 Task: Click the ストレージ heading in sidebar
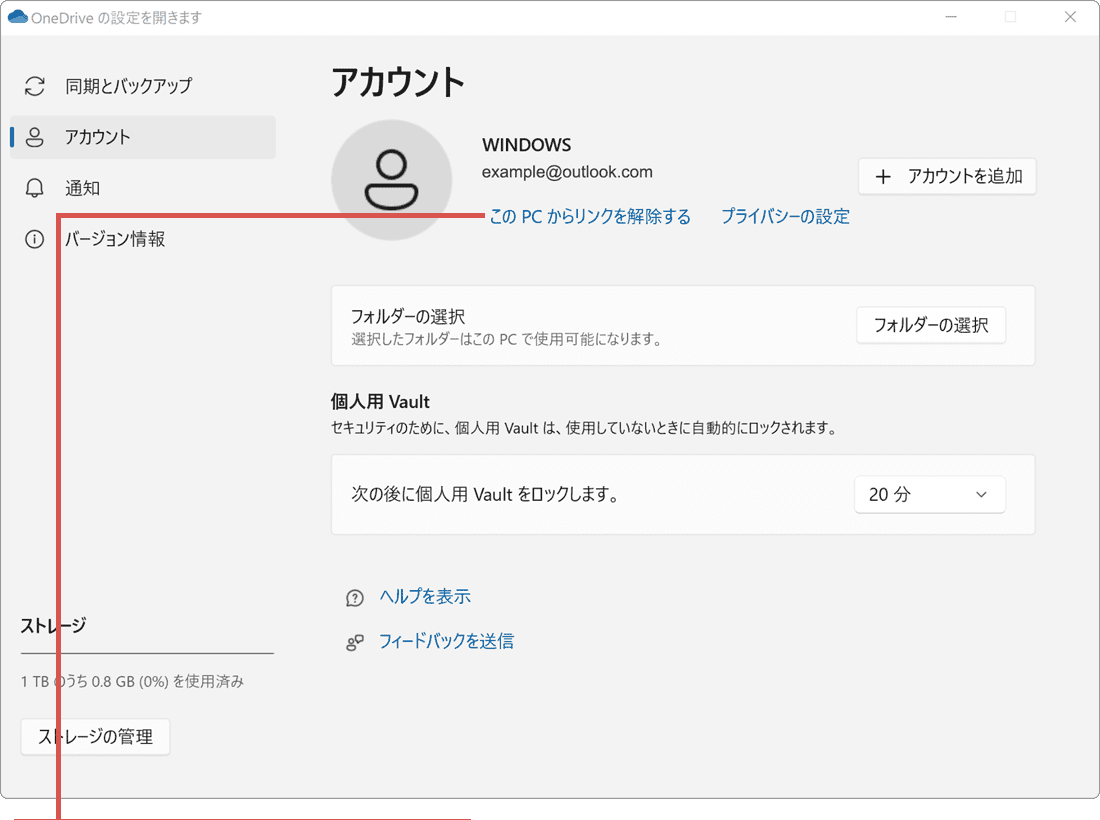pyautogui.click(x=53, y=626)
